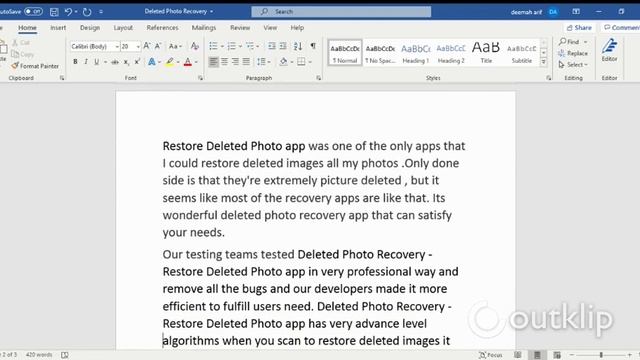The height and width of the screenshot is (360, 640).
Task: Click the Replace button
Action: pos(573,53)
